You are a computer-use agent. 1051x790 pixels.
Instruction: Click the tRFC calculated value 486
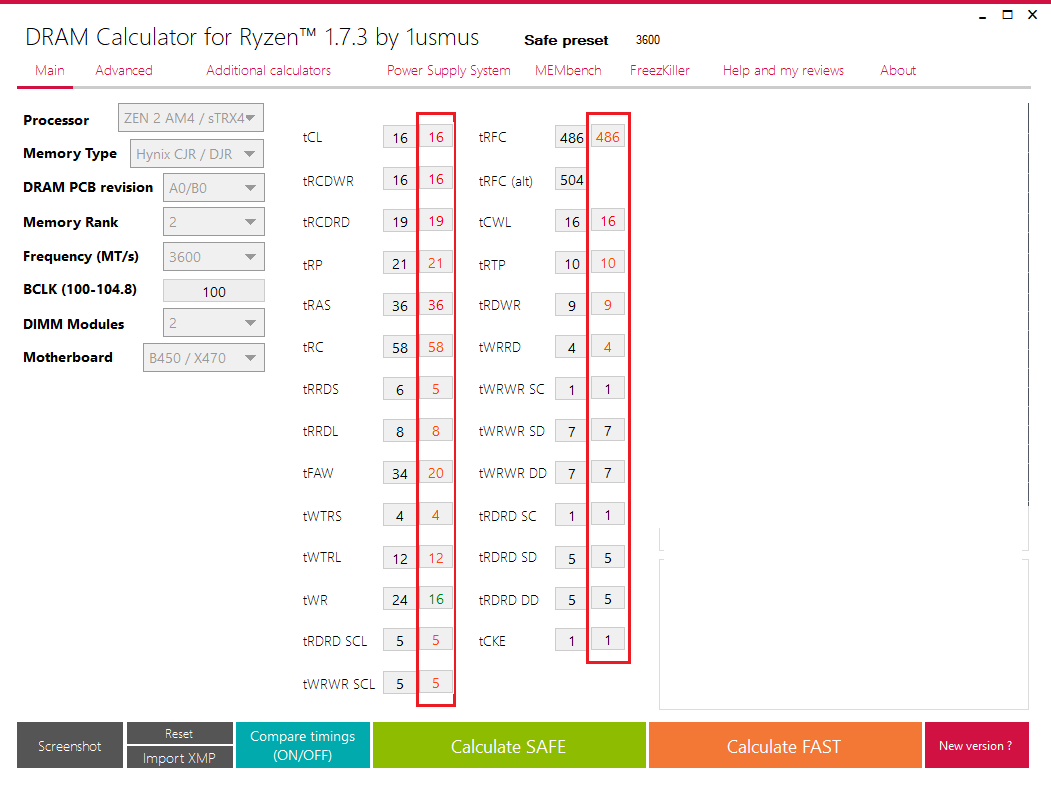tap(572, 137)
